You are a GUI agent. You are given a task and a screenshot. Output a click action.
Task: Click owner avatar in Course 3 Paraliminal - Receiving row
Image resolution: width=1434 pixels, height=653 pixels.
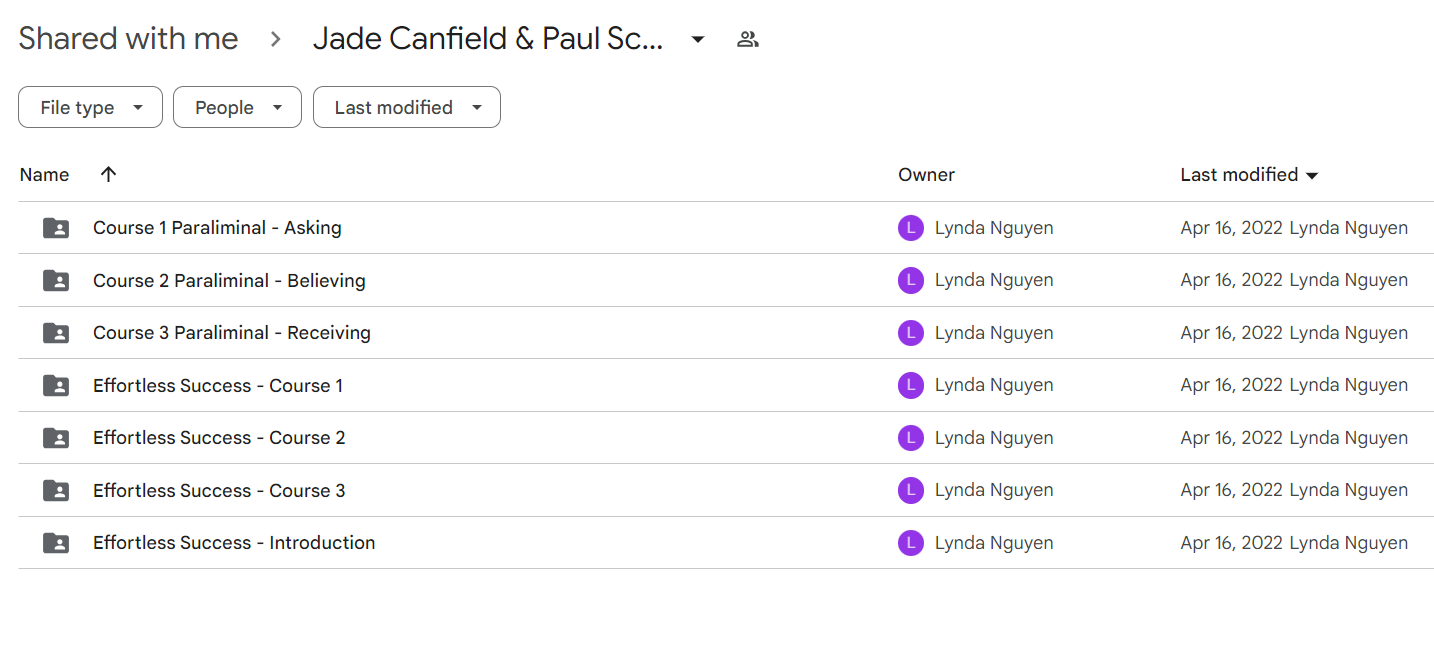[x=911, y=333]
